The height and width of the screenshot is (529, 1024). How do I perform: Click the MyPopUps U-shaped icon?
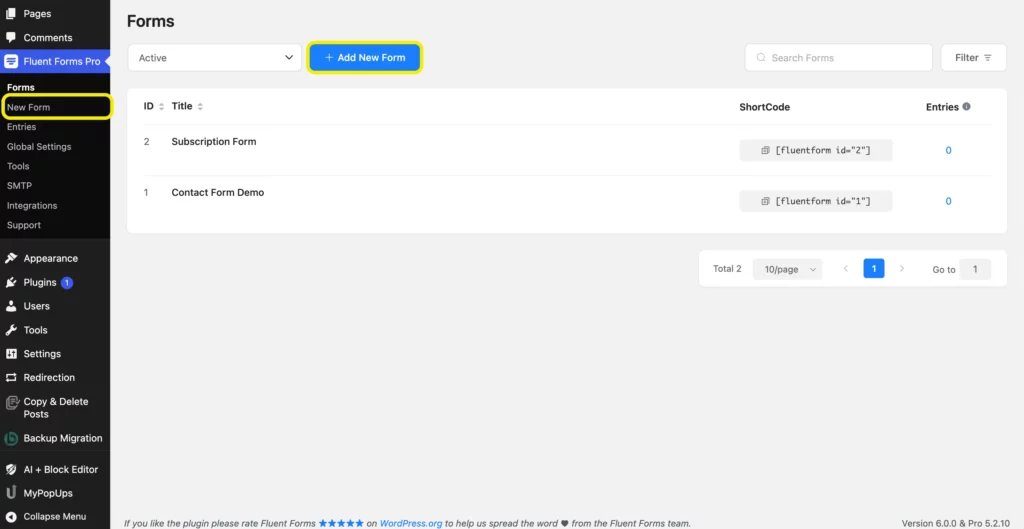coord(11,493)
